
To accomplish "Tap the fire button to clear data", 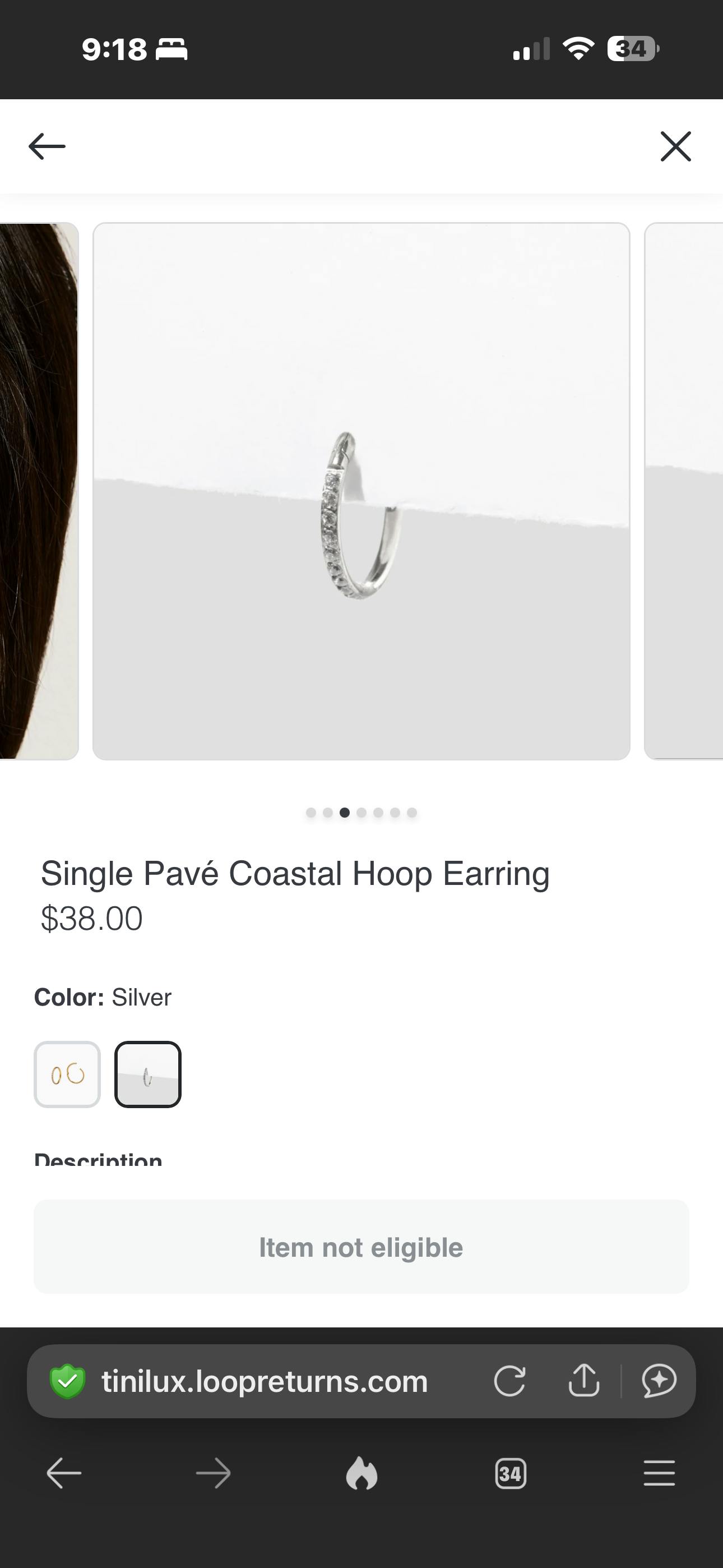I will [361, 1473].
